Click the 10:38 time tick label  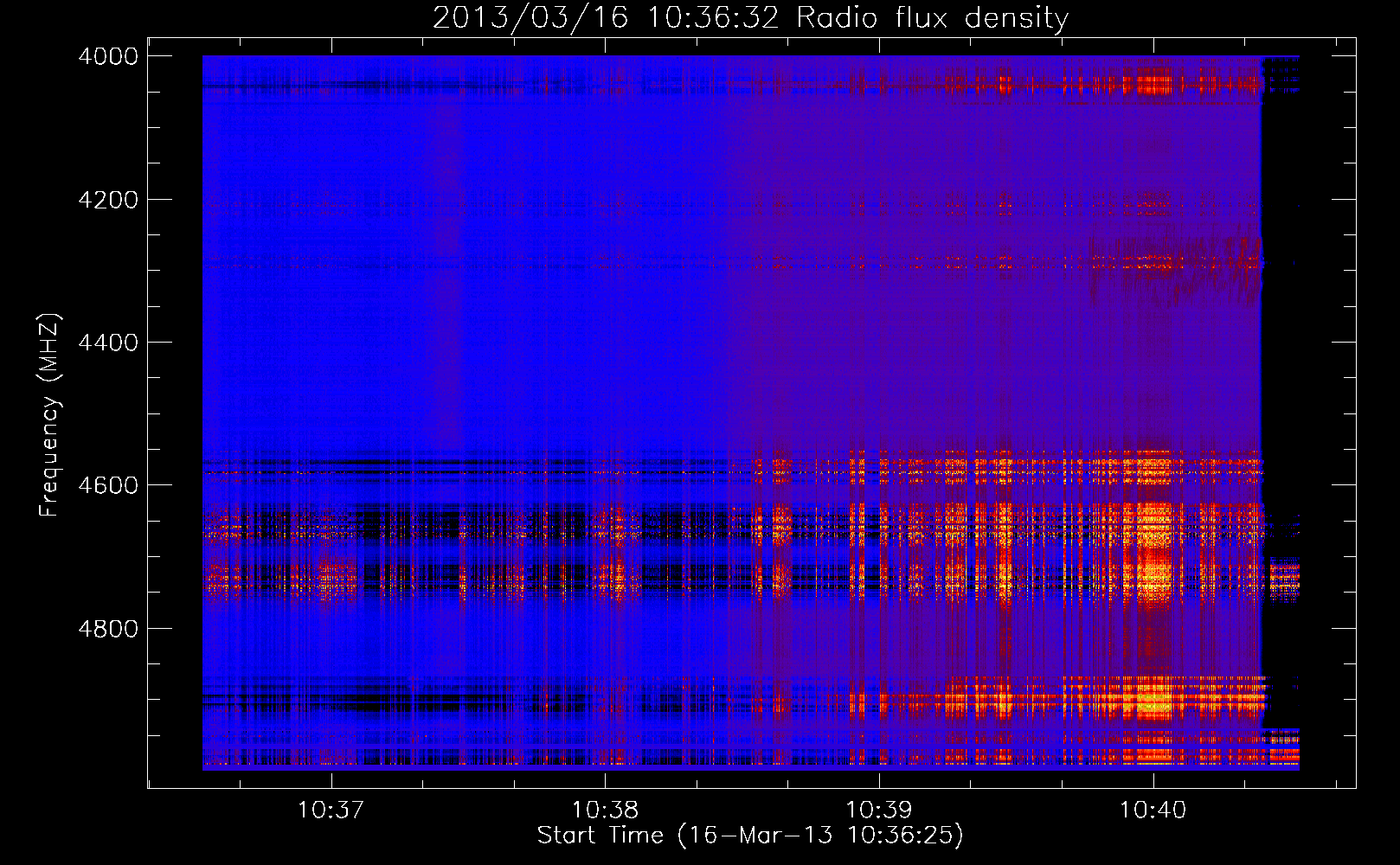point(605,811)
